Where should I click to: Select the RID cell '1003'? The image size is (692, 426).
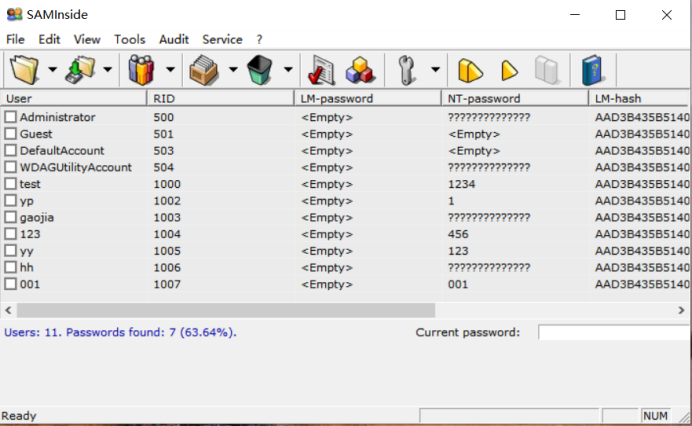[x=167, y=217]
